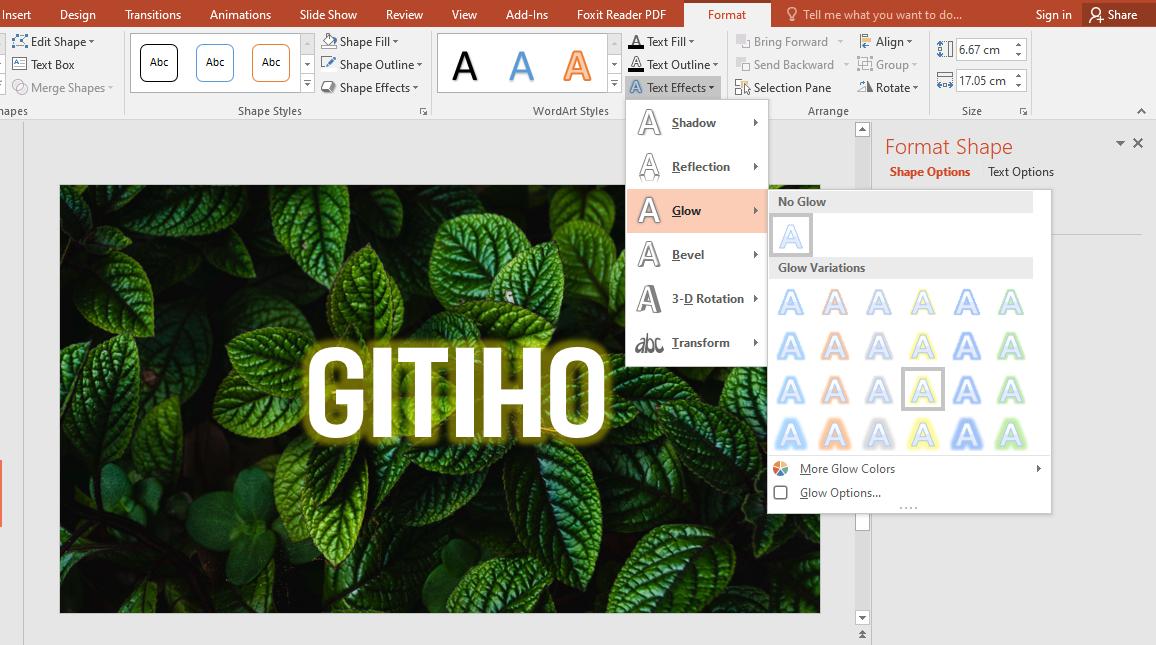
Task: Expand the Bevel submenu
Action: [x=688, y=254]
